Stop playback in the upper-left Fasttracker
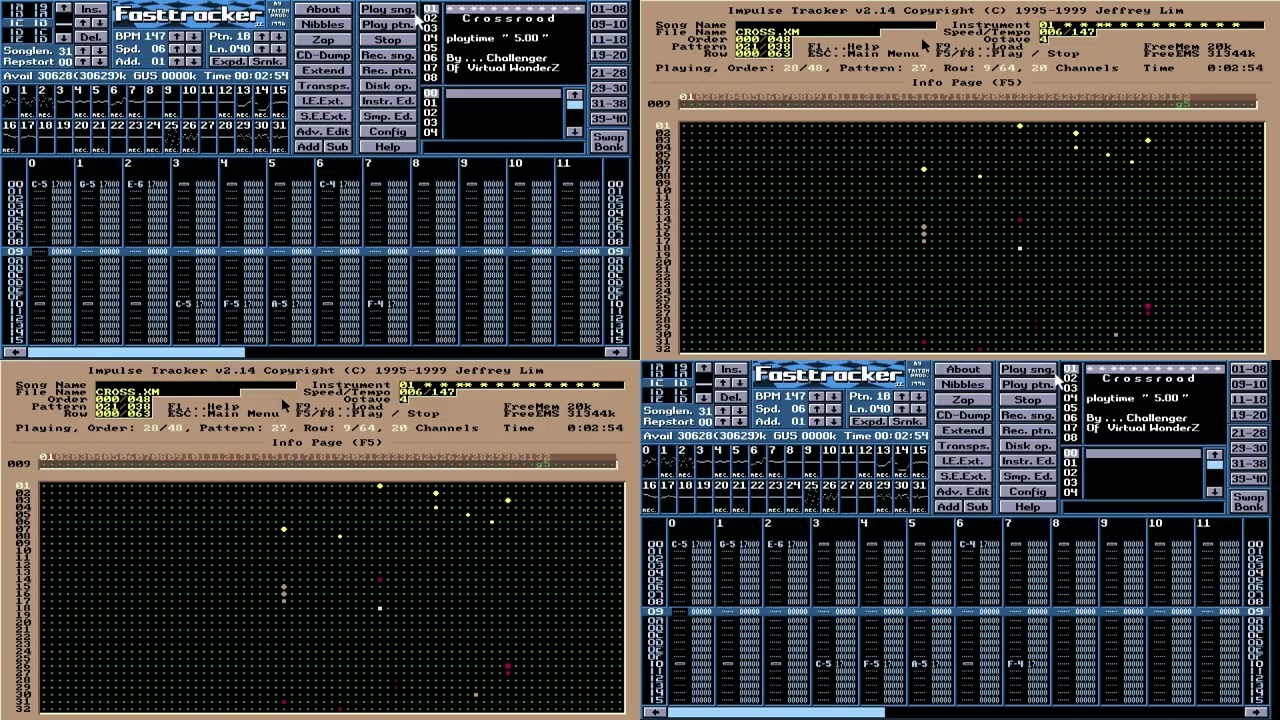This screenshot has width=1280, height=720. pos(388,40)
